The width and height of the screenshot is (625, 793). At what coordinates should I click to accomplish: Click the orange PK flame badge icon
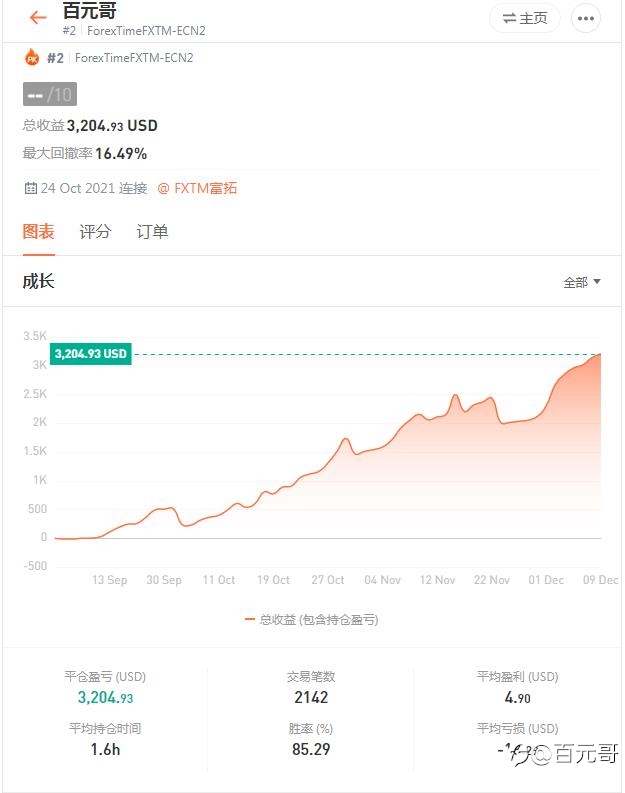[x=32, y=58]
